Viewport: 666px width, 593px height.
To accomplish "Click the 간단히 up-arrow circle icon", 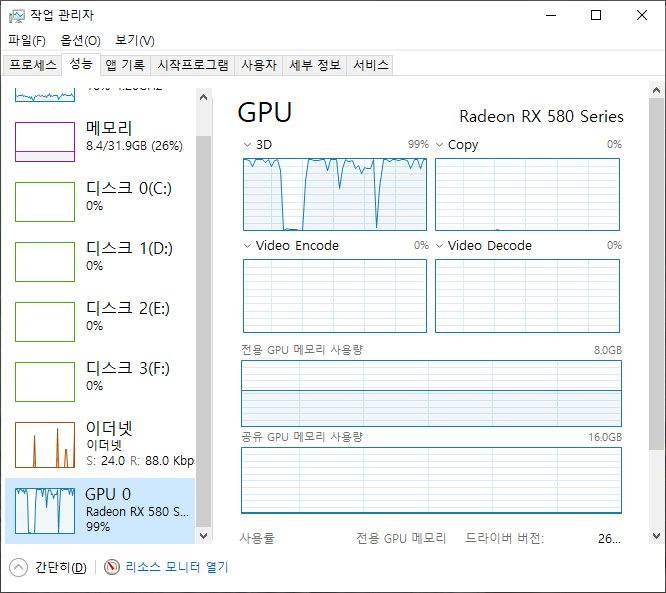I will pos(18,568).
